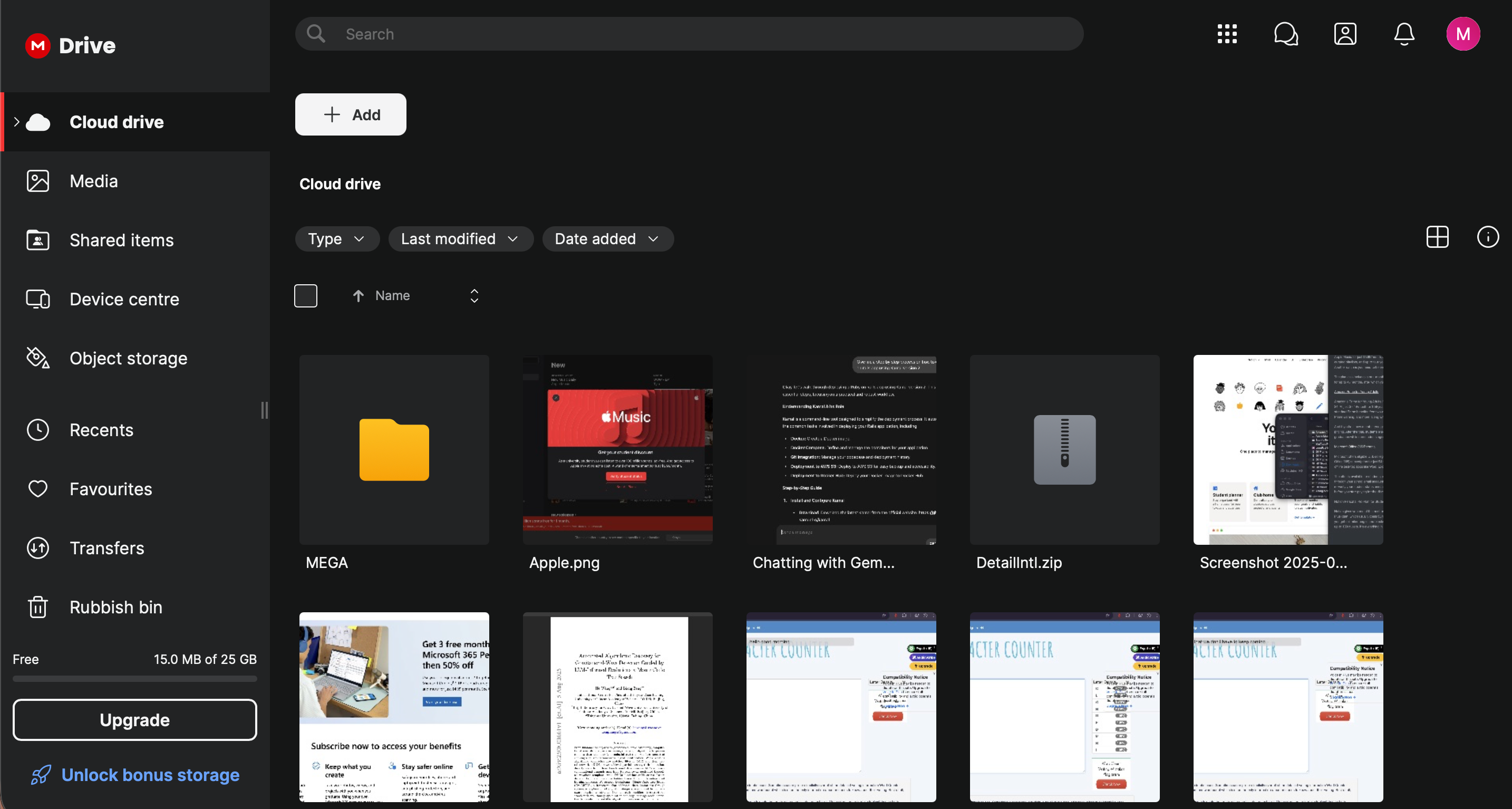Viewport: 1512px width, 809px height.
Task: Switch to grid/list view toggle icon
Action: pyautogui.click(x=1437, y=237)
